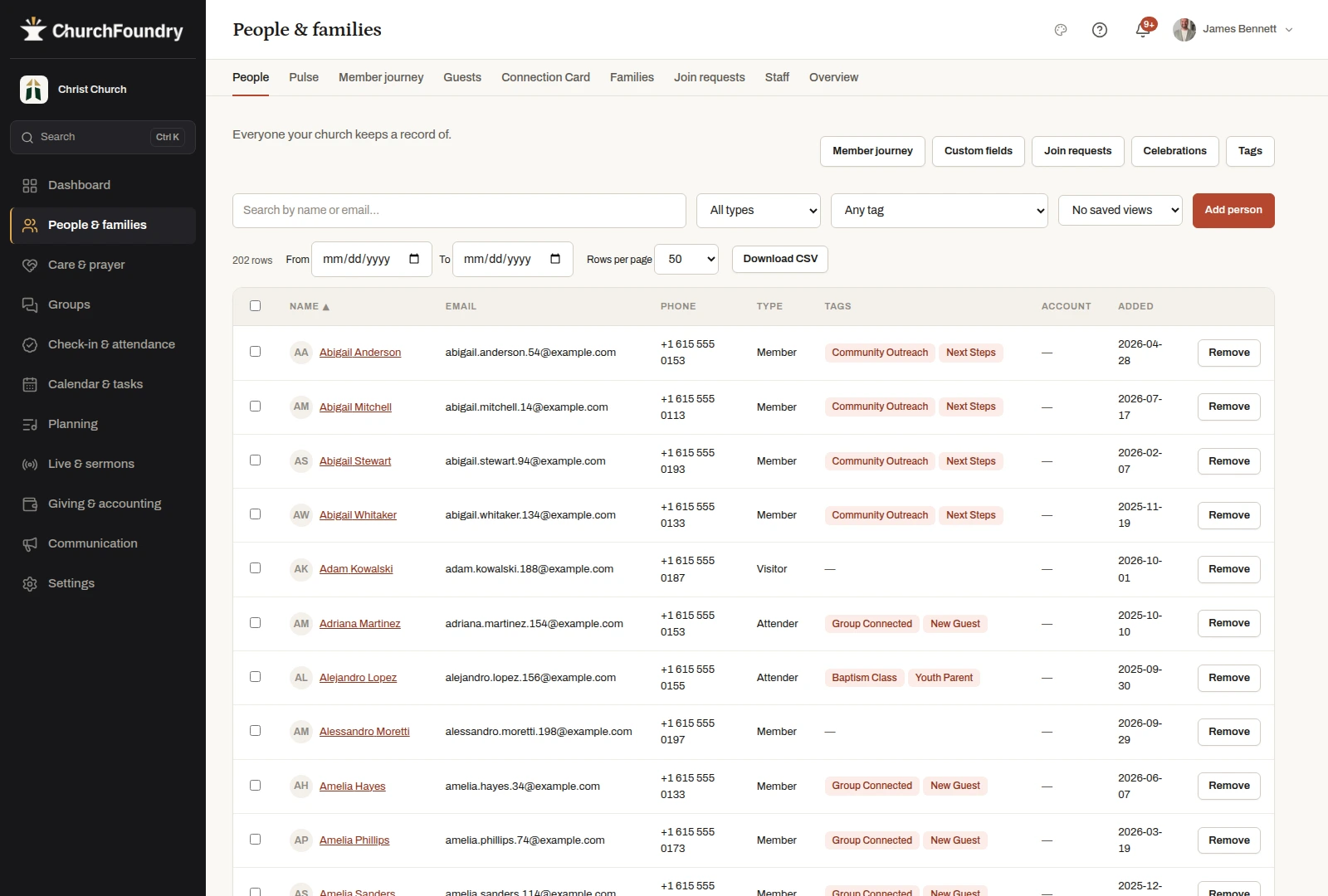This screenshot has width=1328, height=896.
Task: Expand the Any tag filter
Action: [940, 211]
